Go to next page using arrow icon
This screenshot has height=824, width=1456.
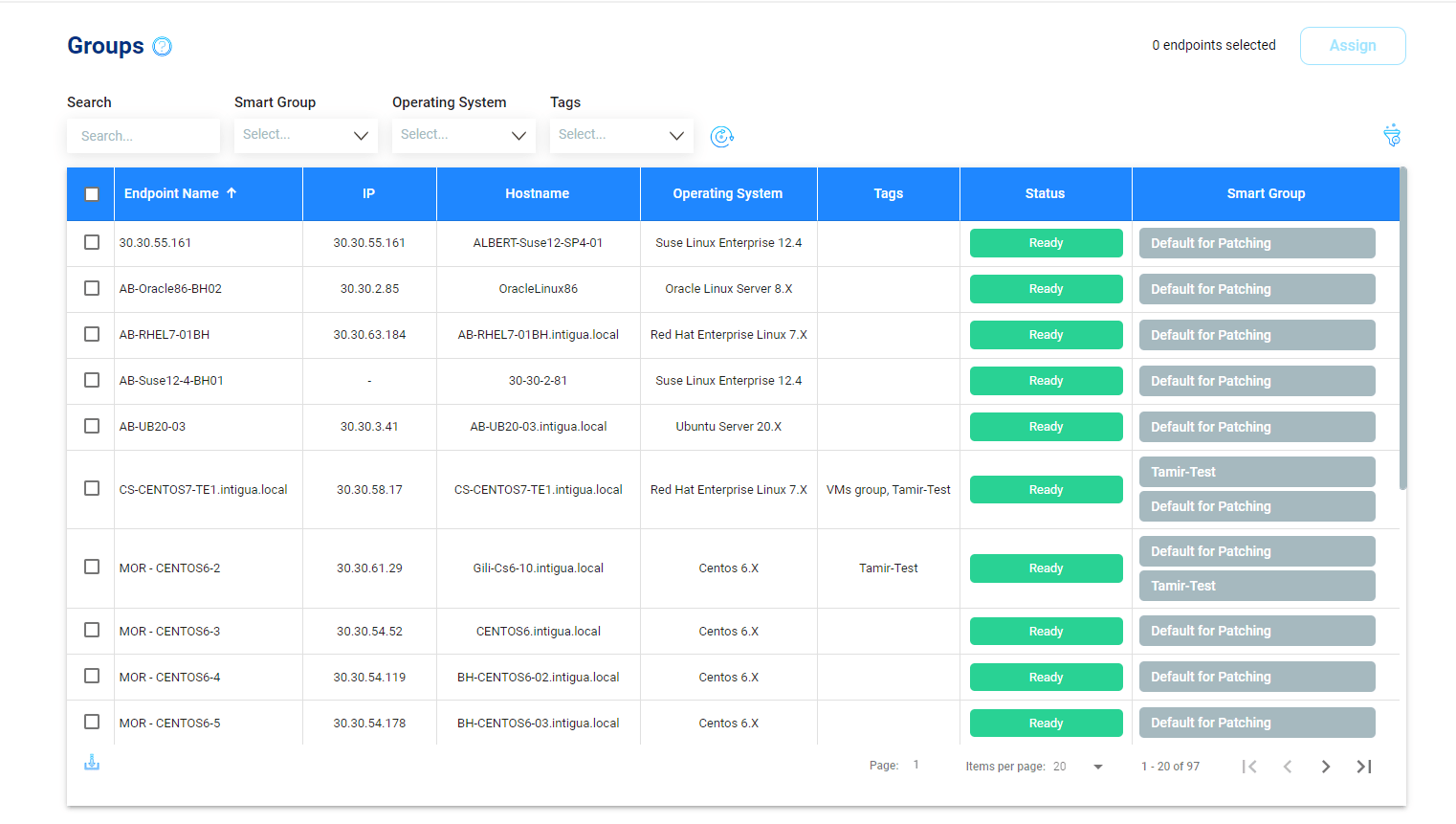1326,766
